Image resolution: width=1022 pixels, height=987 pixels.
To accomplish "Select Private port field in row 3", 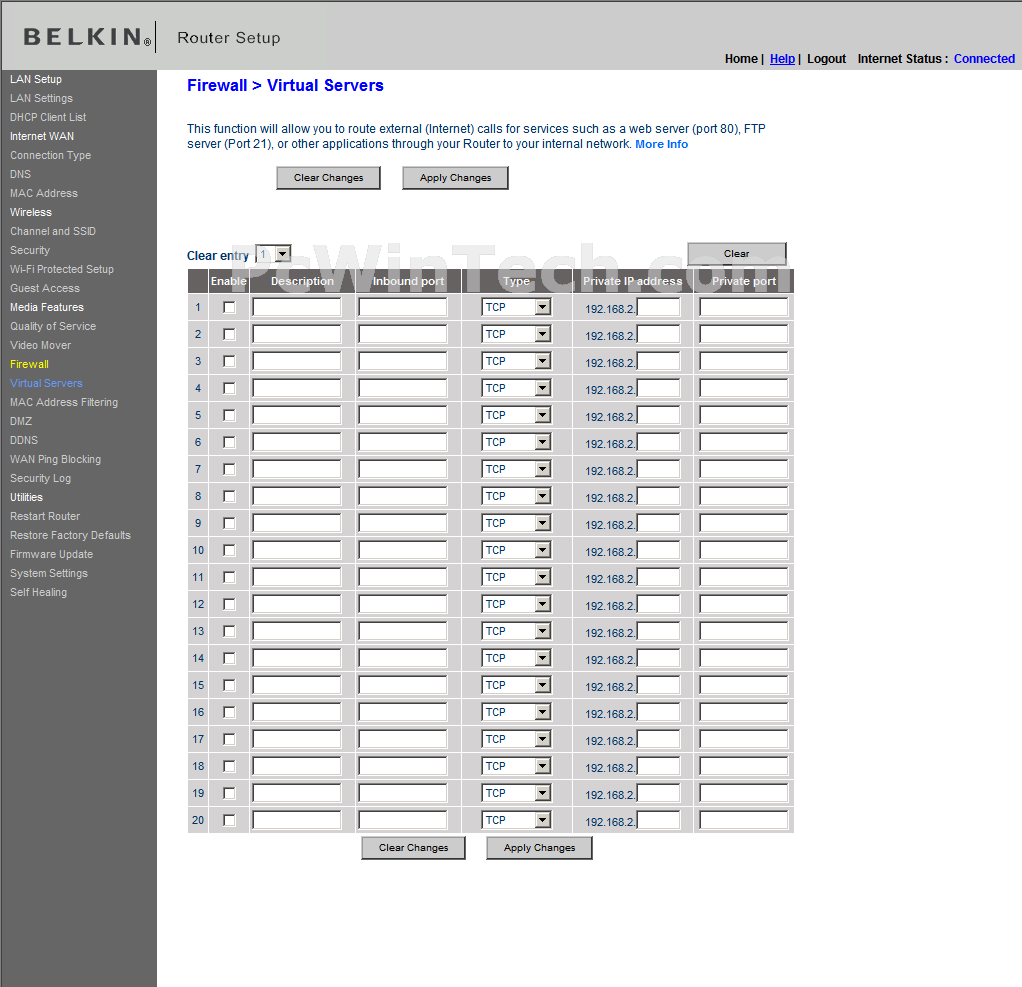I will tap(744, 361).
